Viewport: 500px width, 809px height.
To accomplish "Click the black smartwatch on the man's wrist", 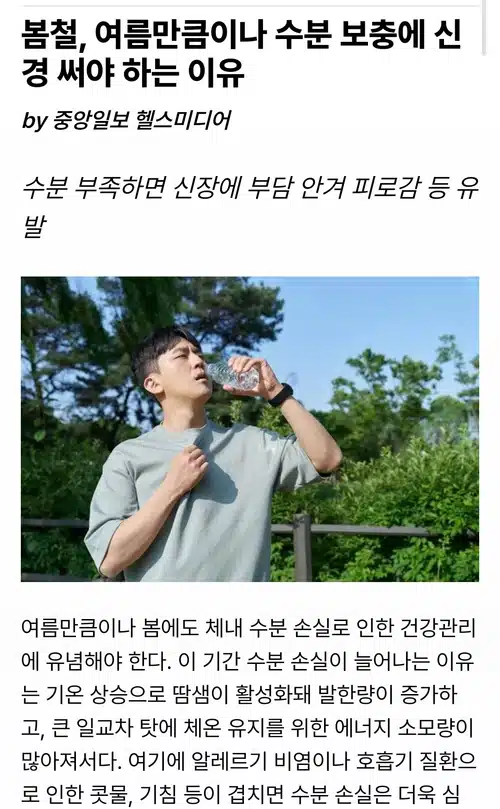I will click(x=281, y=395).
